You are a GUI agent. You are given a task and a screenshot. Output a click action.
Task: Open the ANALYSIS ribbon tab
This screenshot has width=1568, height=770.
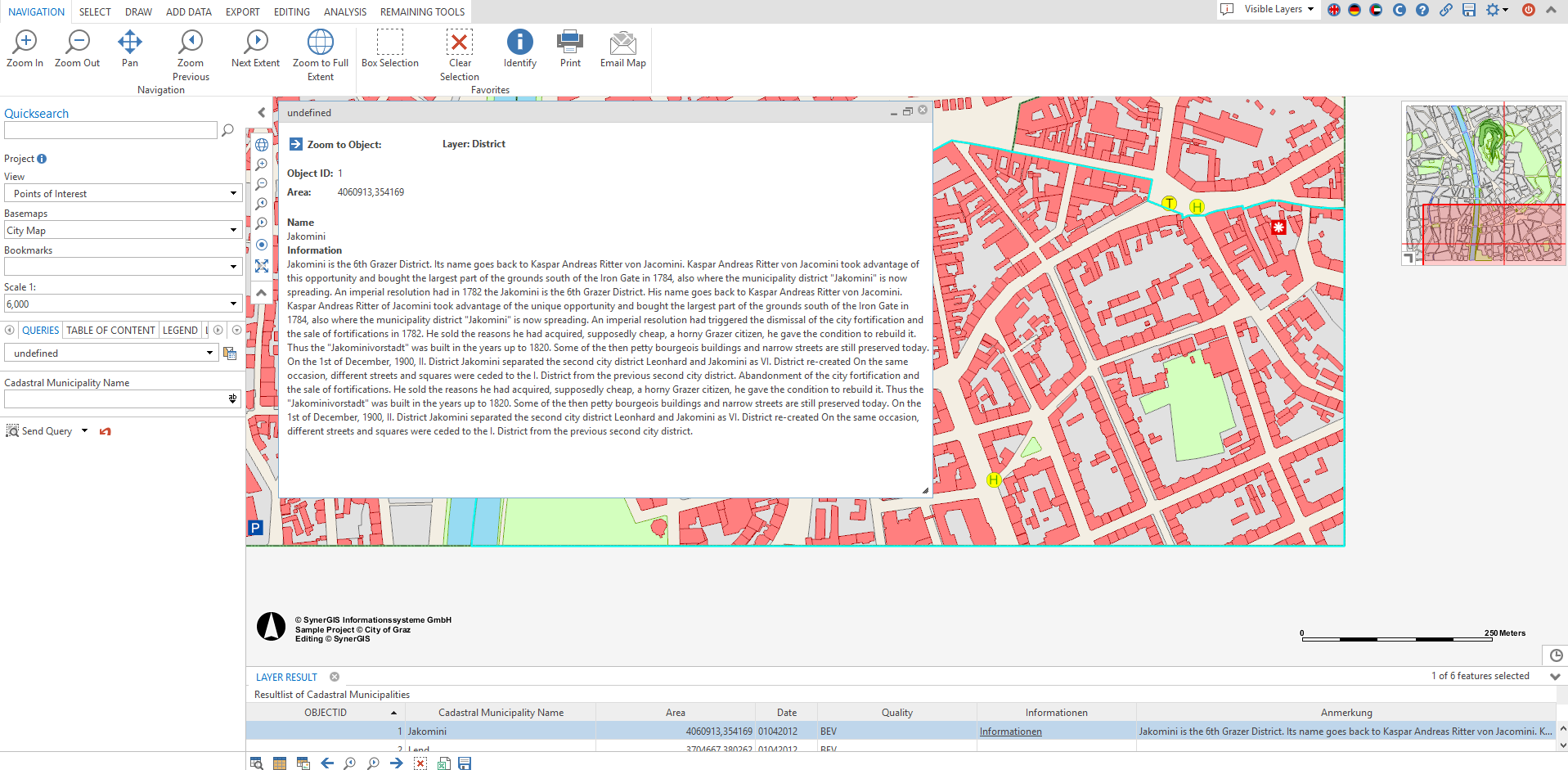pos(344,12)
